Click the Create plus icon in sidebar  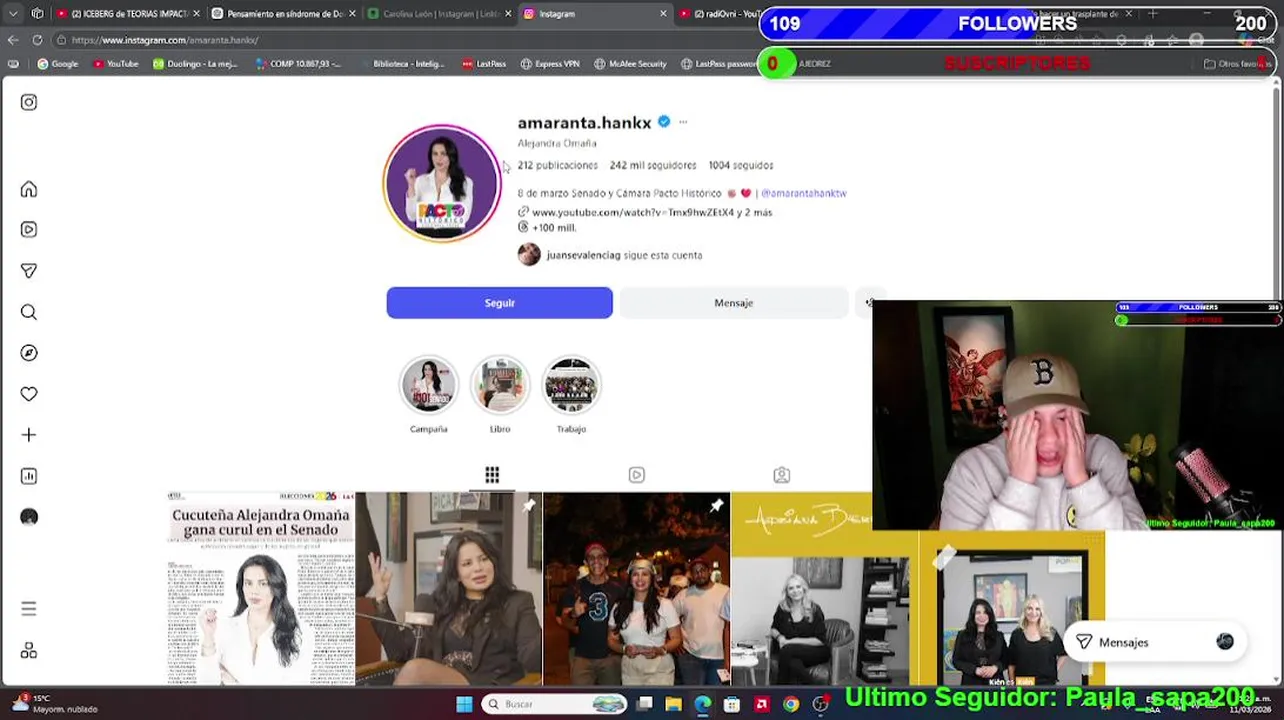[x=29, y=435]
